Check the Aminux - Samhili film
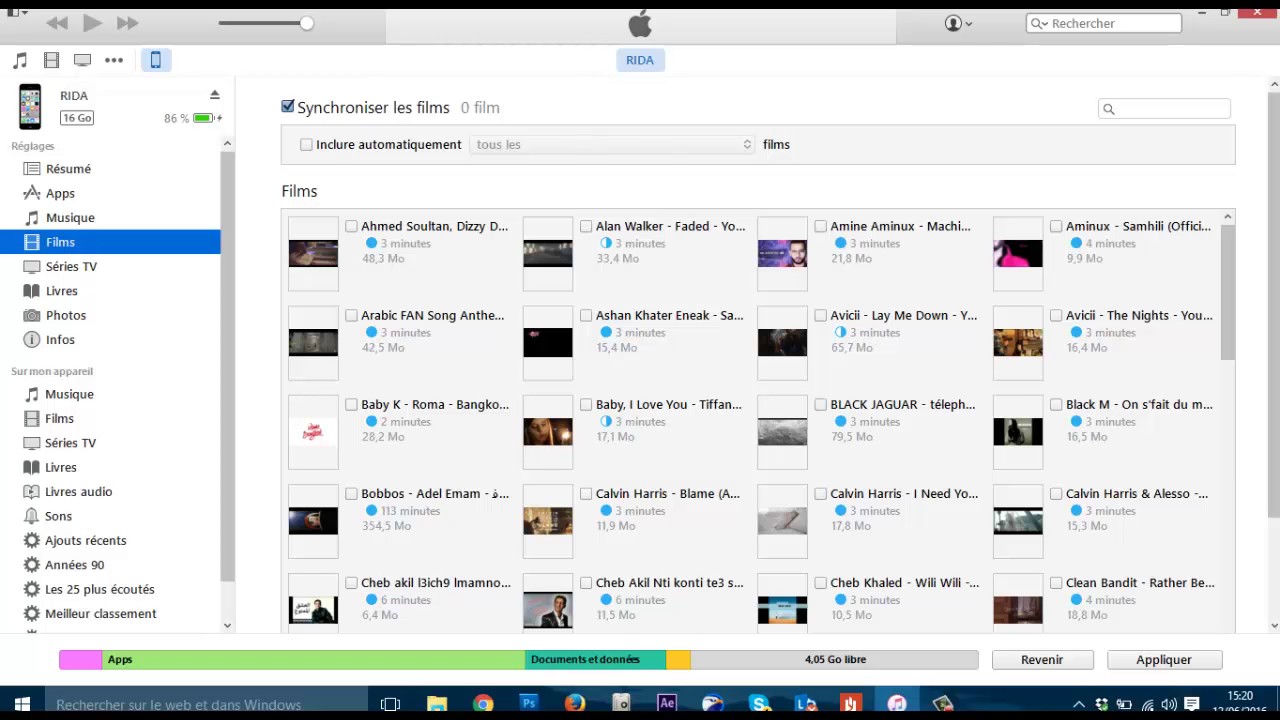The height and width of the screenshot is (720, 1280). point(1056,226)
